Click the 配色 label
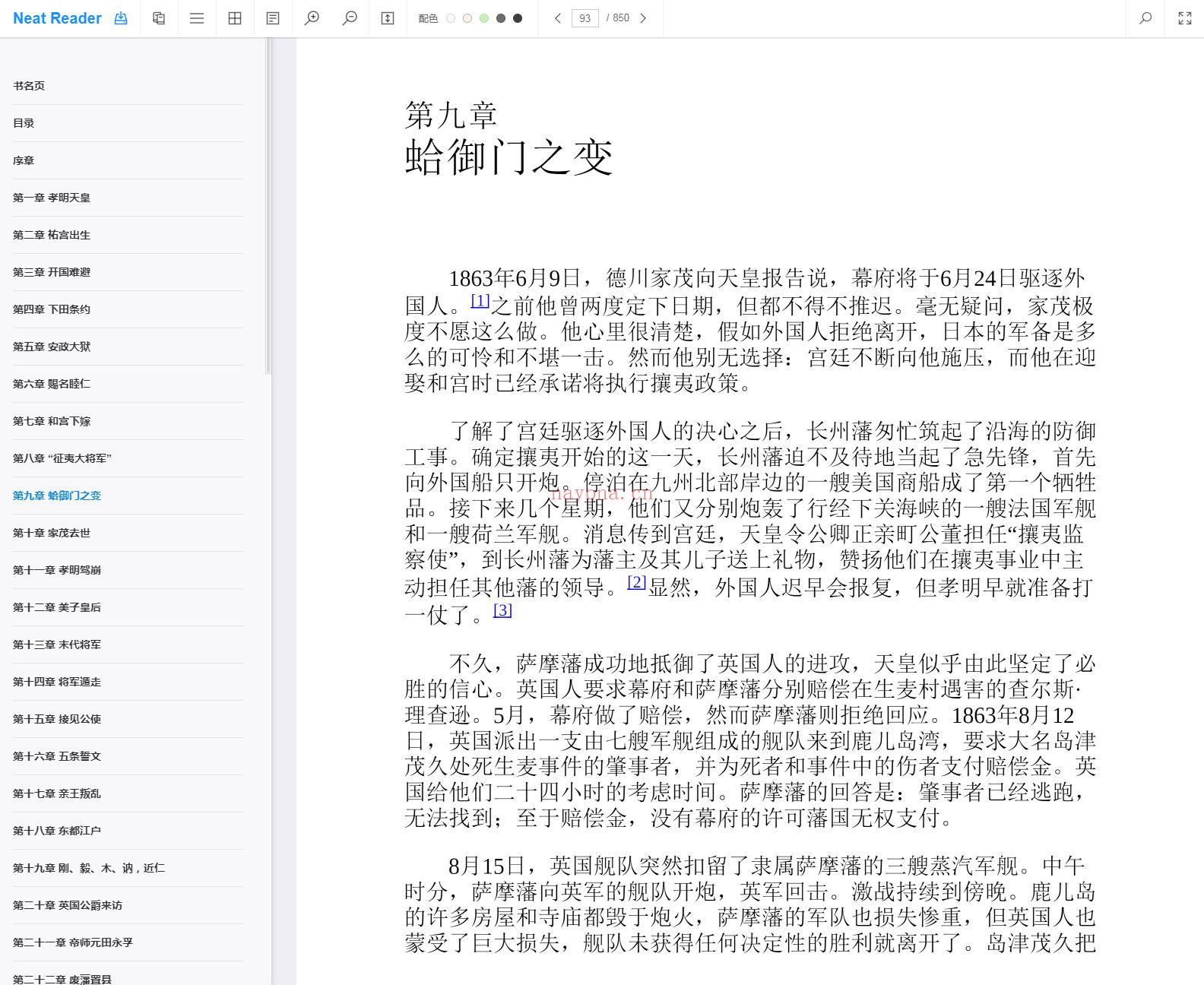Viewport: 1204px width, 985px height. tap(428, 18)
